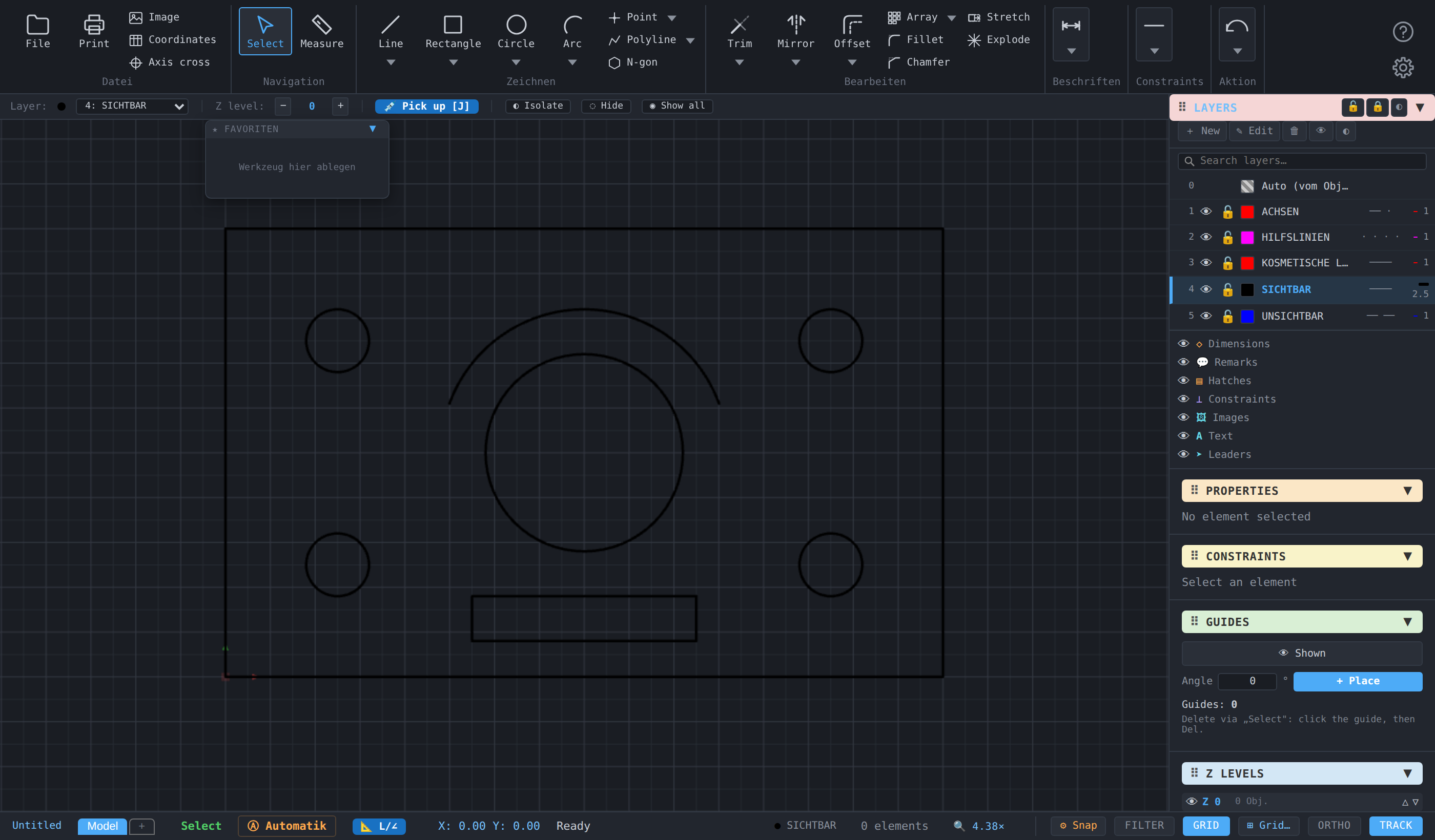Choose the Fillet tool
This screenshot has width=1435, height=840.
click(x=916, y=40)
